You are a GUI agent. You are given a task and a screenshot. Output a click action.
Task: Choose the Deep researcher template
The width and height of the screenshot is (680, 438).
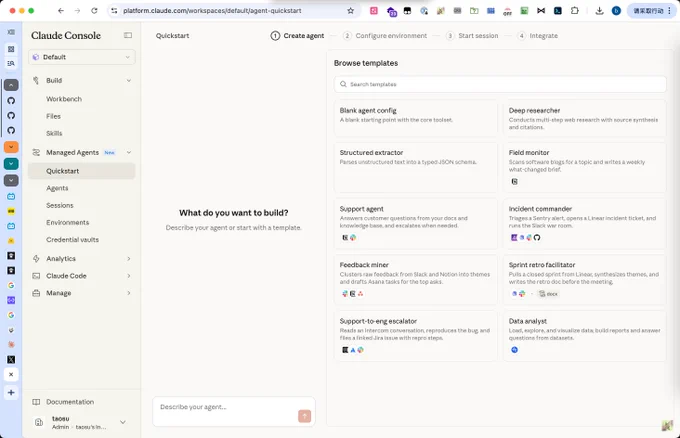click(585, 118)
